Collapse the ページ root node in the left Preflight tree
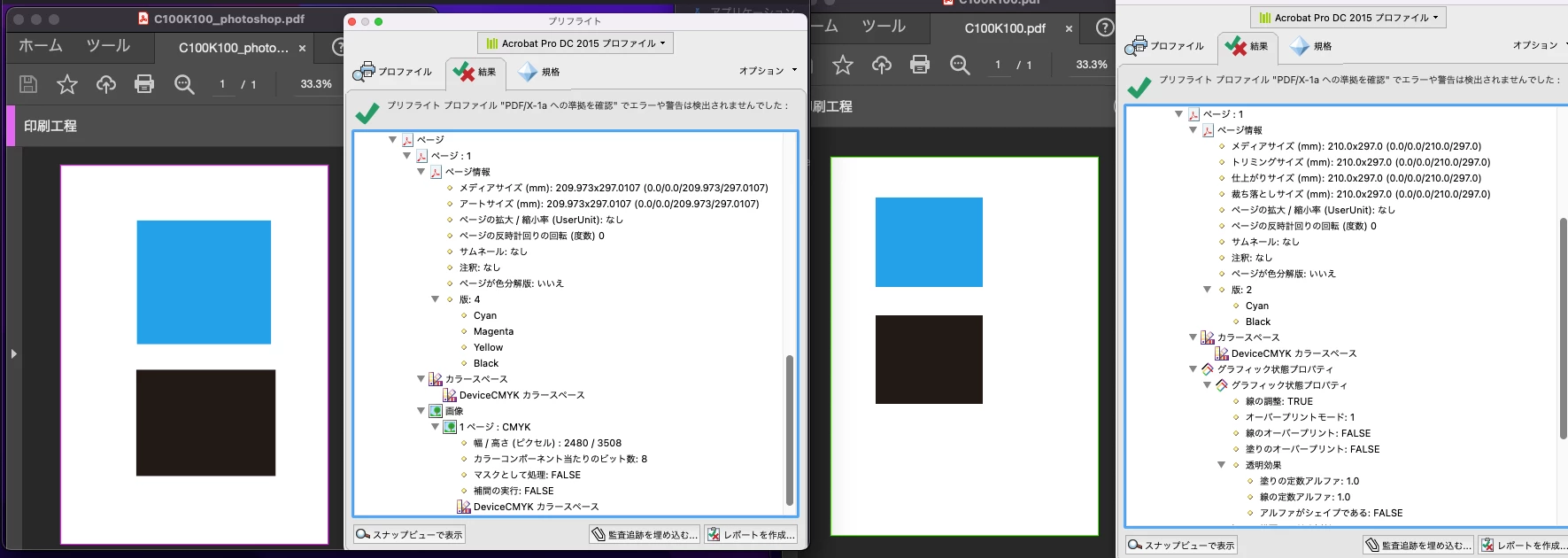 [x=392, y=140]
